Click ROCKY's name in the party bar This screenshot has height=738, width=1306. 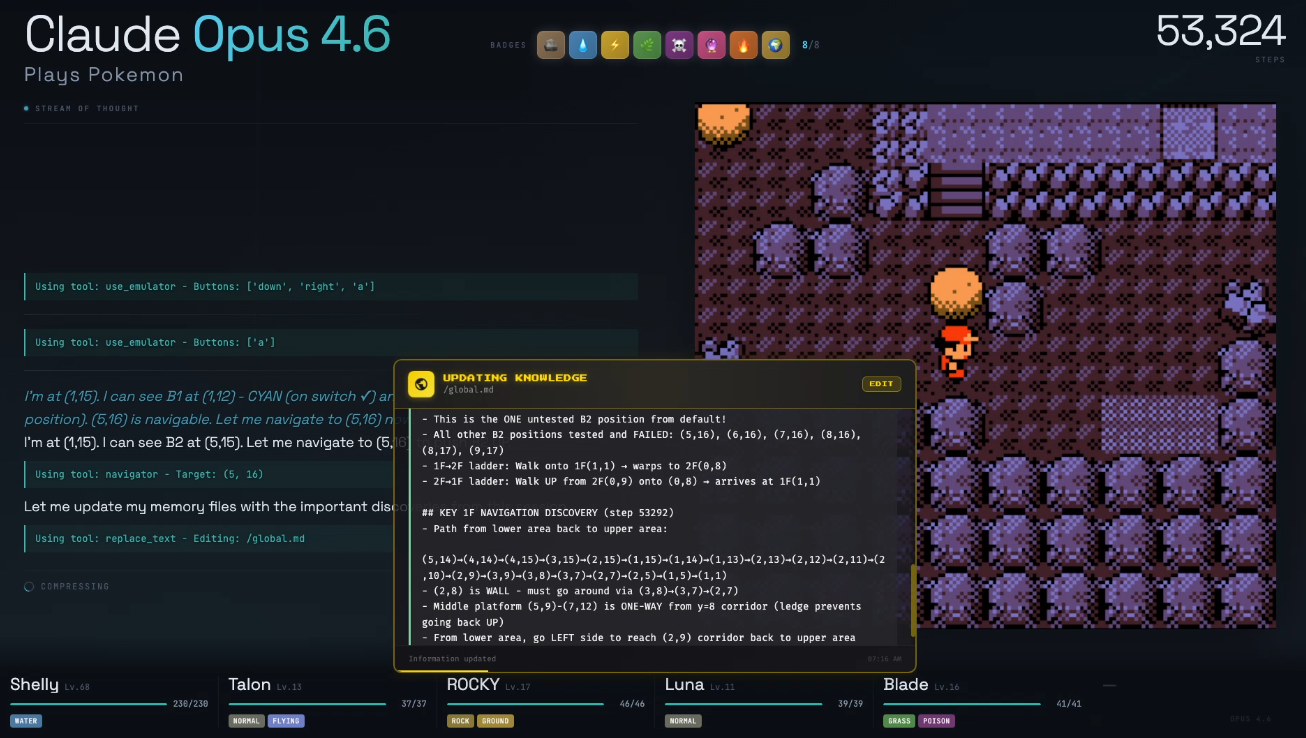(473, 685)
